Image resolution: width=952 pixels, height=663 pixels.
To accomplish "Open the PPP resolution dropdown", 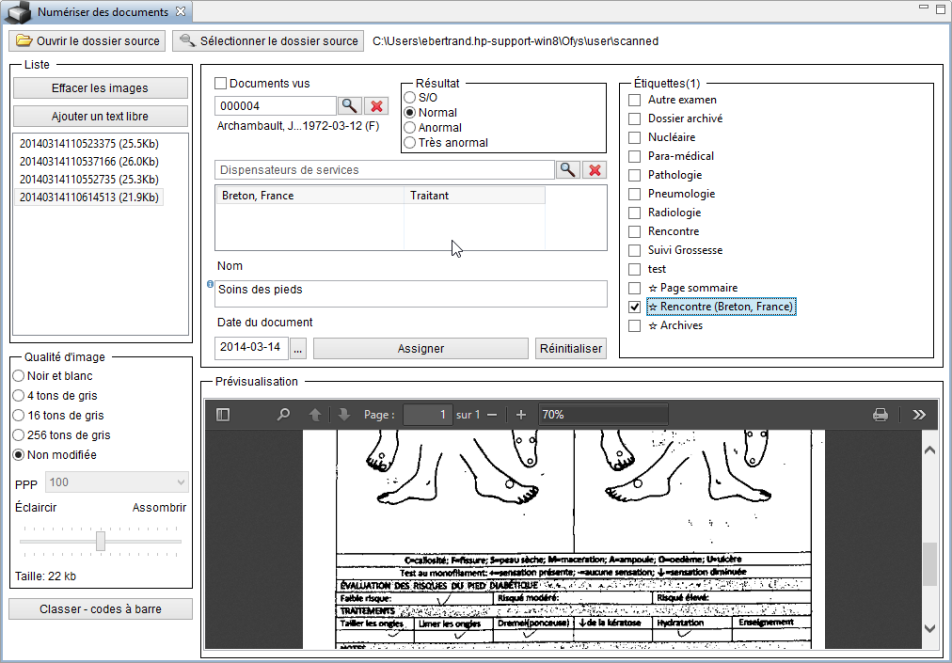I will pyautogui.click(x=116, y=482).
